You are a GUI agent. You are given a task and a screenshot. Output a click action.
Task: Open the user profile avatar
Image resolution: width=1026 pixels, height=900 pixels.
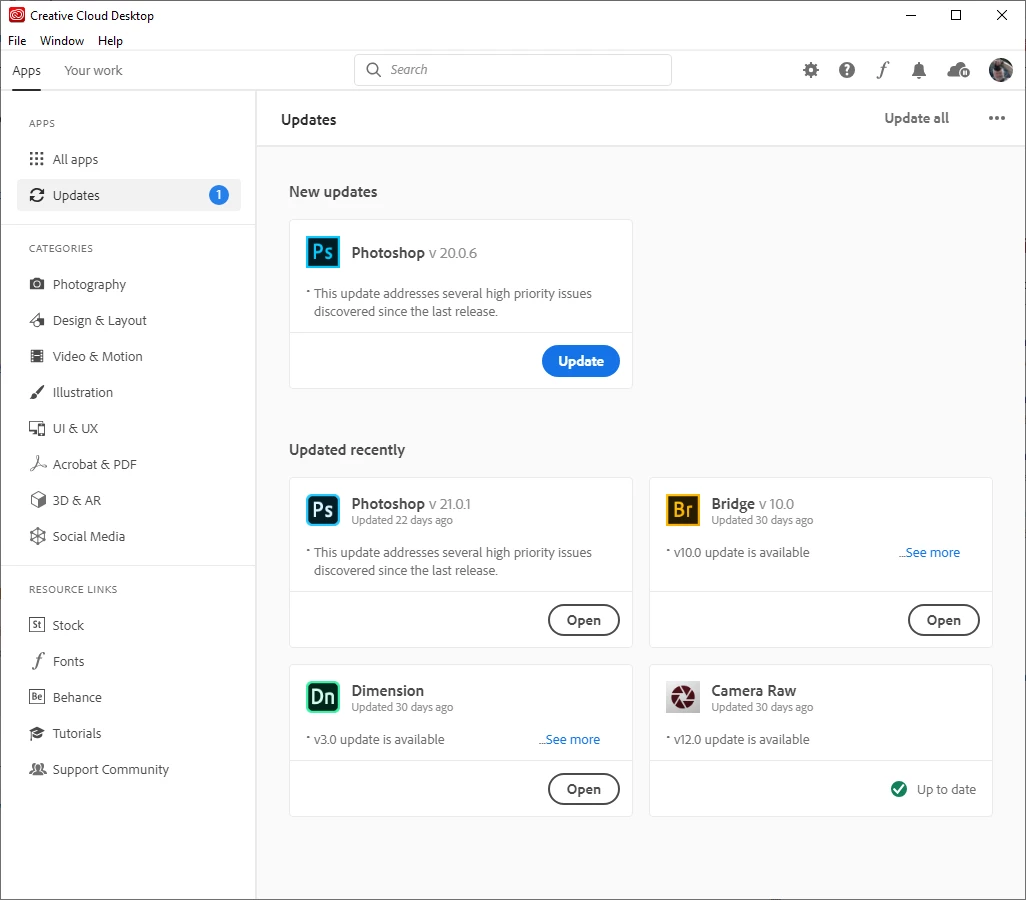tap(1000, 70)
